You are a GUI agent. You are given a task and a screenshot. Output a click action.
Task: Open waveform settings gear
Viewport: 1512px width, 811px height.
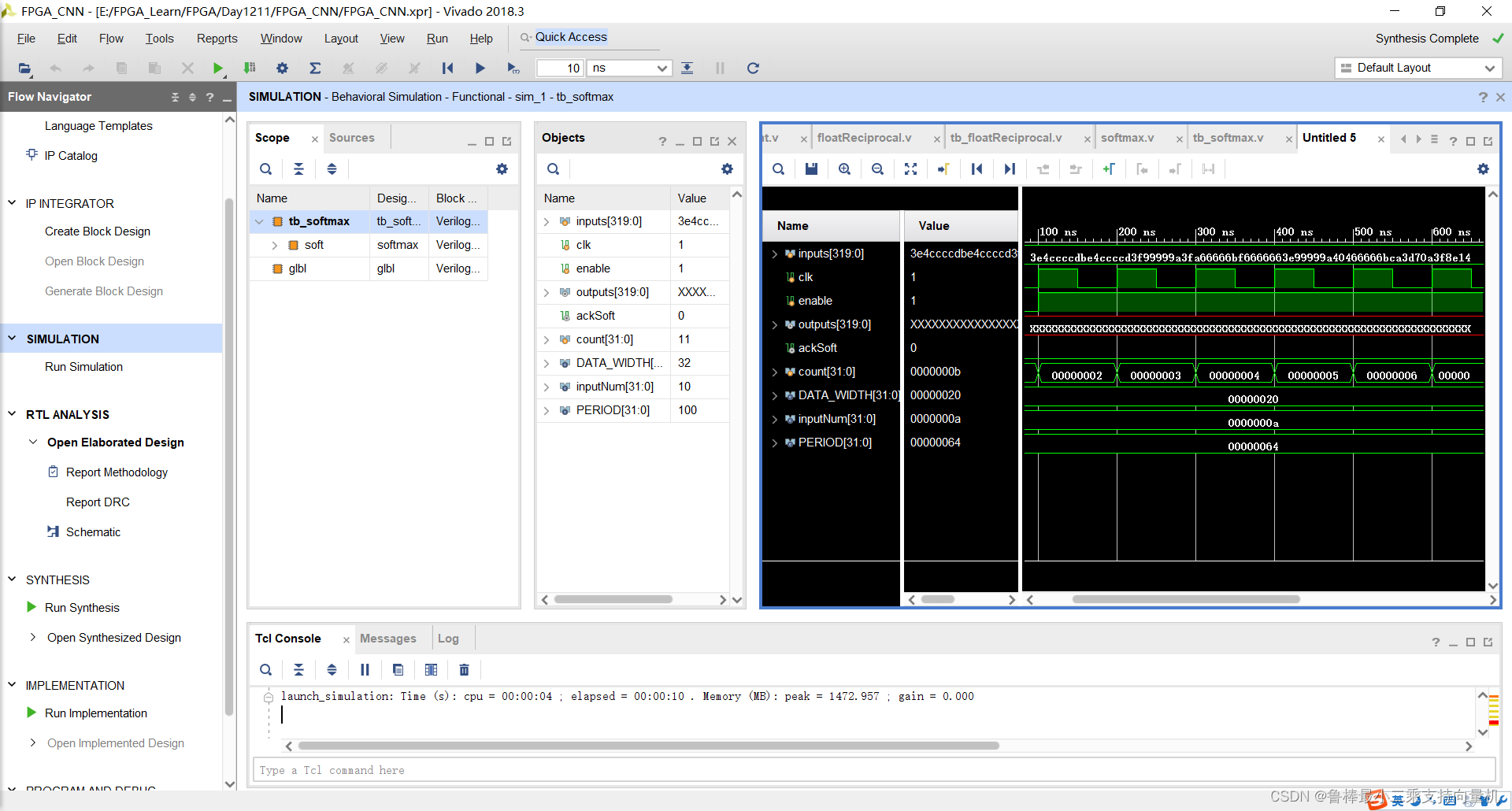click(x=1483, y=169)
